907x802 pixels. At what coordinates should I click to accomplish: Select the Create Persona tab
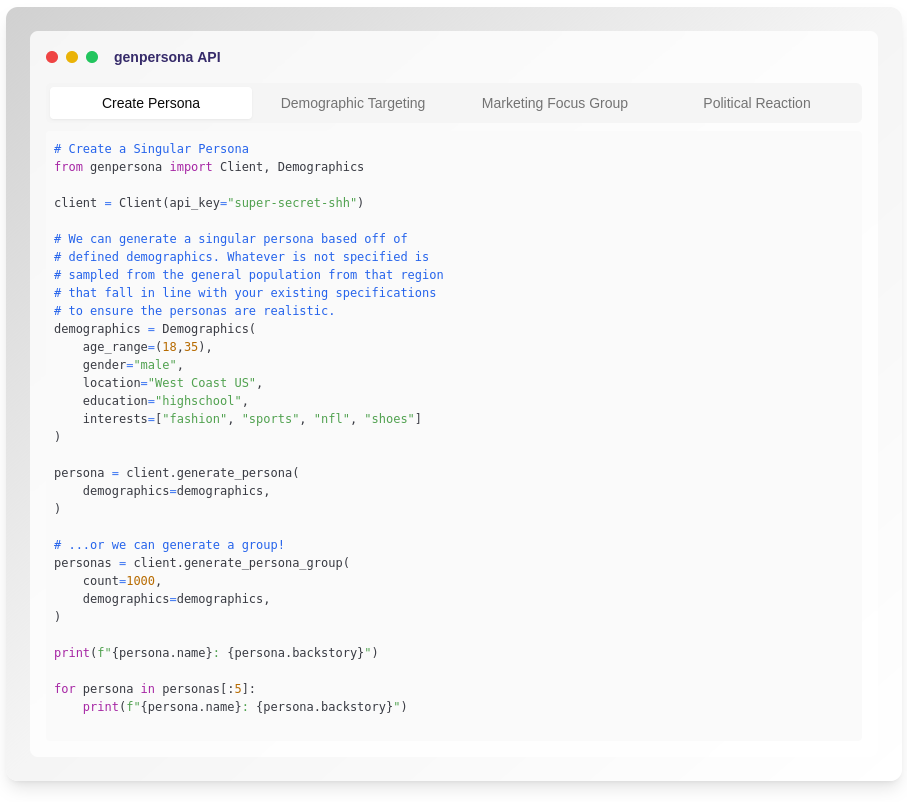click(x=151, y=103)
